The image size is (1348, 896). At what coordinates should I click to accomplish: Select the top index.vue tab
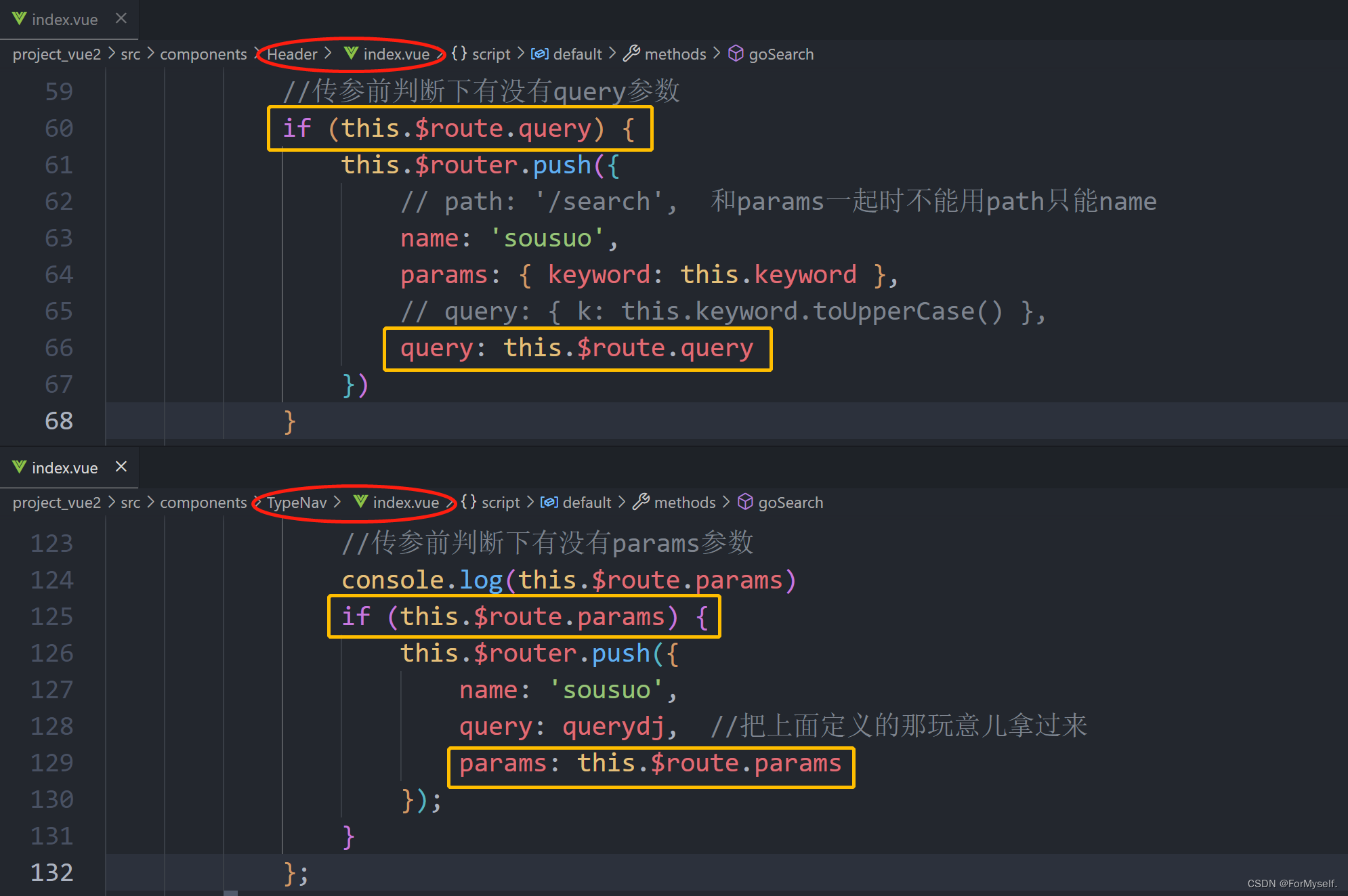(x=68, y=20)
